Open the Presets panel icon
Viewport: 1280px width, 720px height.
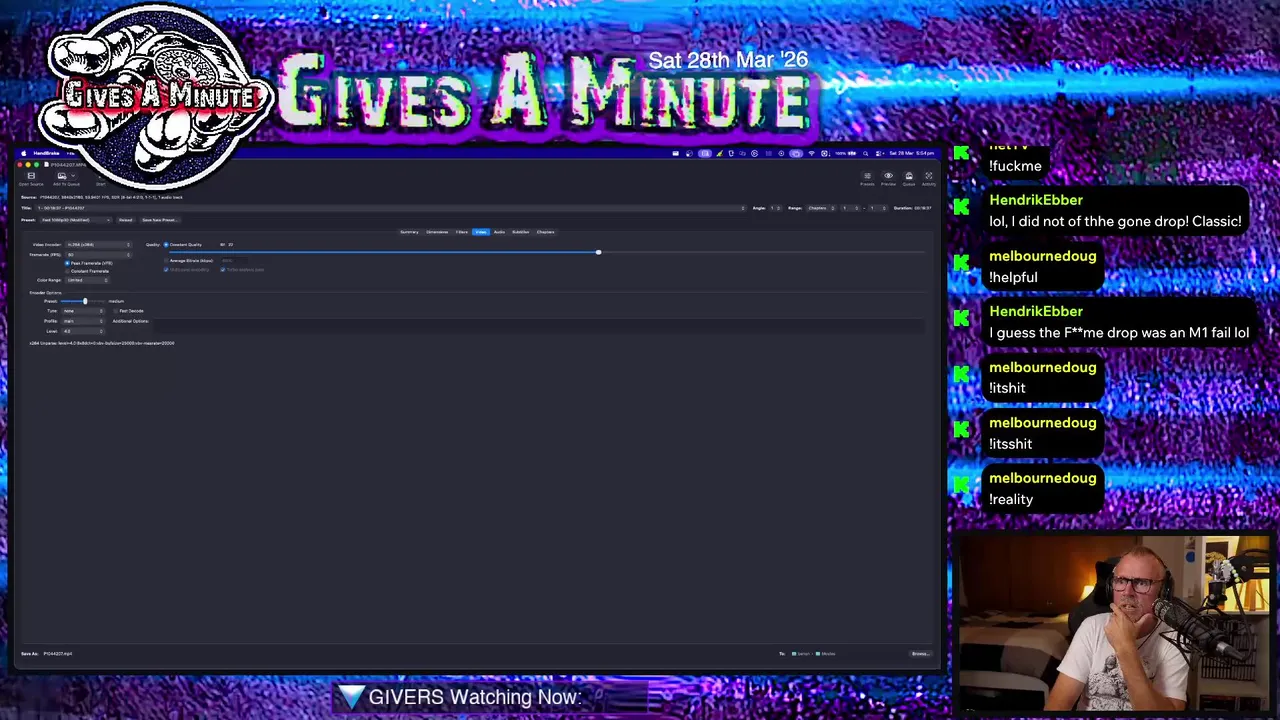867,176
